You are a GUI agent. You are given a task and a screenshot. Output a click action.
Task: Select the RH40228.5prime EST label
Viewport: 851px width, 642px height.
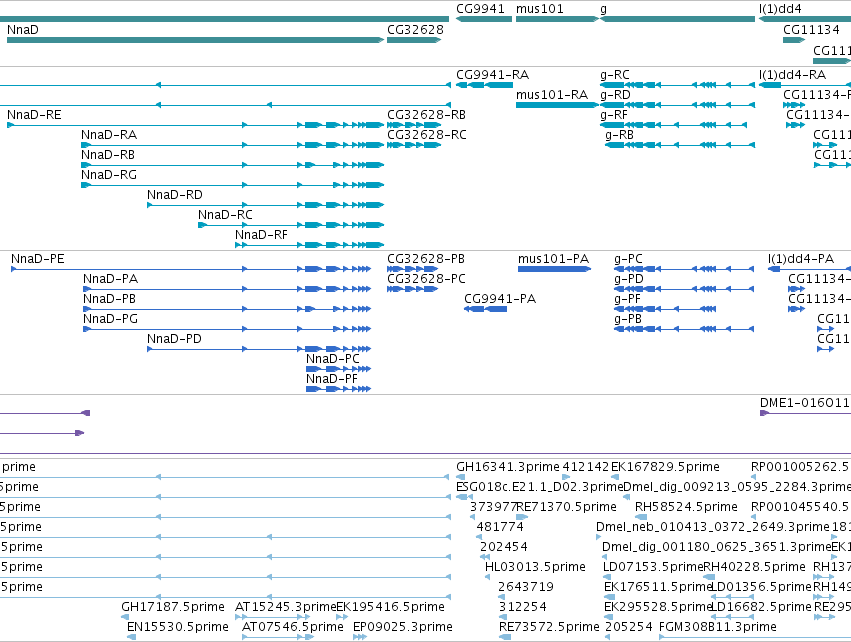pos(754,567)
